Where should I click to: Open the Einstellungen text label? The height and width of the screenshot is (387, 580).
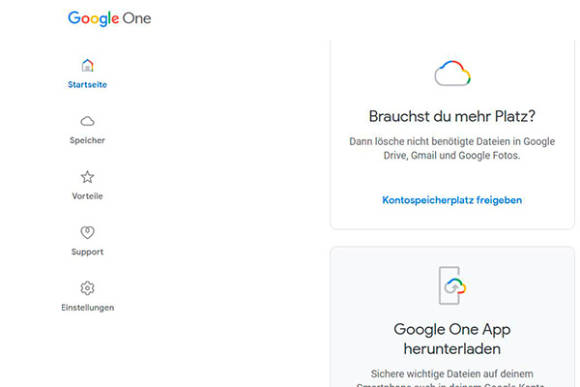87,307
